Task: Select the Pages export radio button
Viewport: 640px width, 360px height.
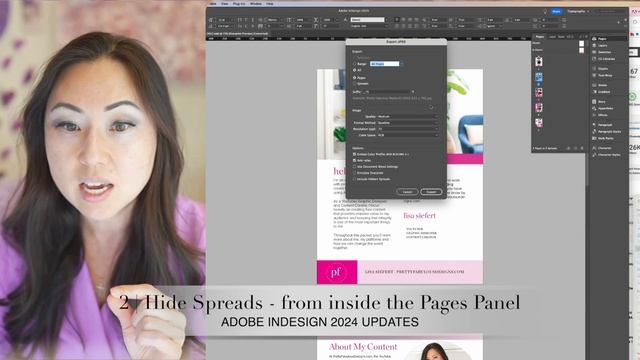Action: [354, 78]
